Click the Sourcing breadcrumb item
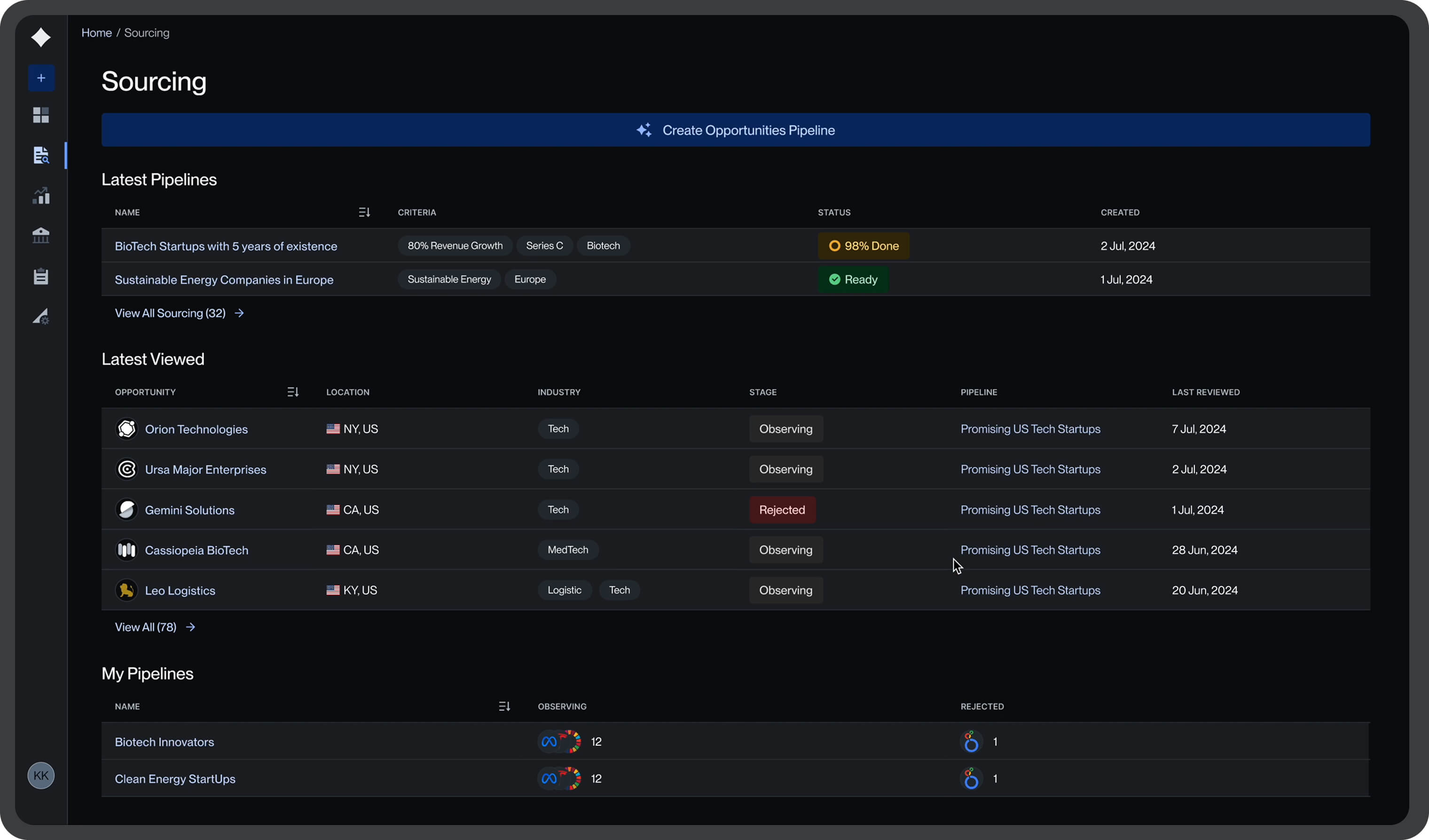The width and height of the screenshot is (1429, 840). (146, 33)
